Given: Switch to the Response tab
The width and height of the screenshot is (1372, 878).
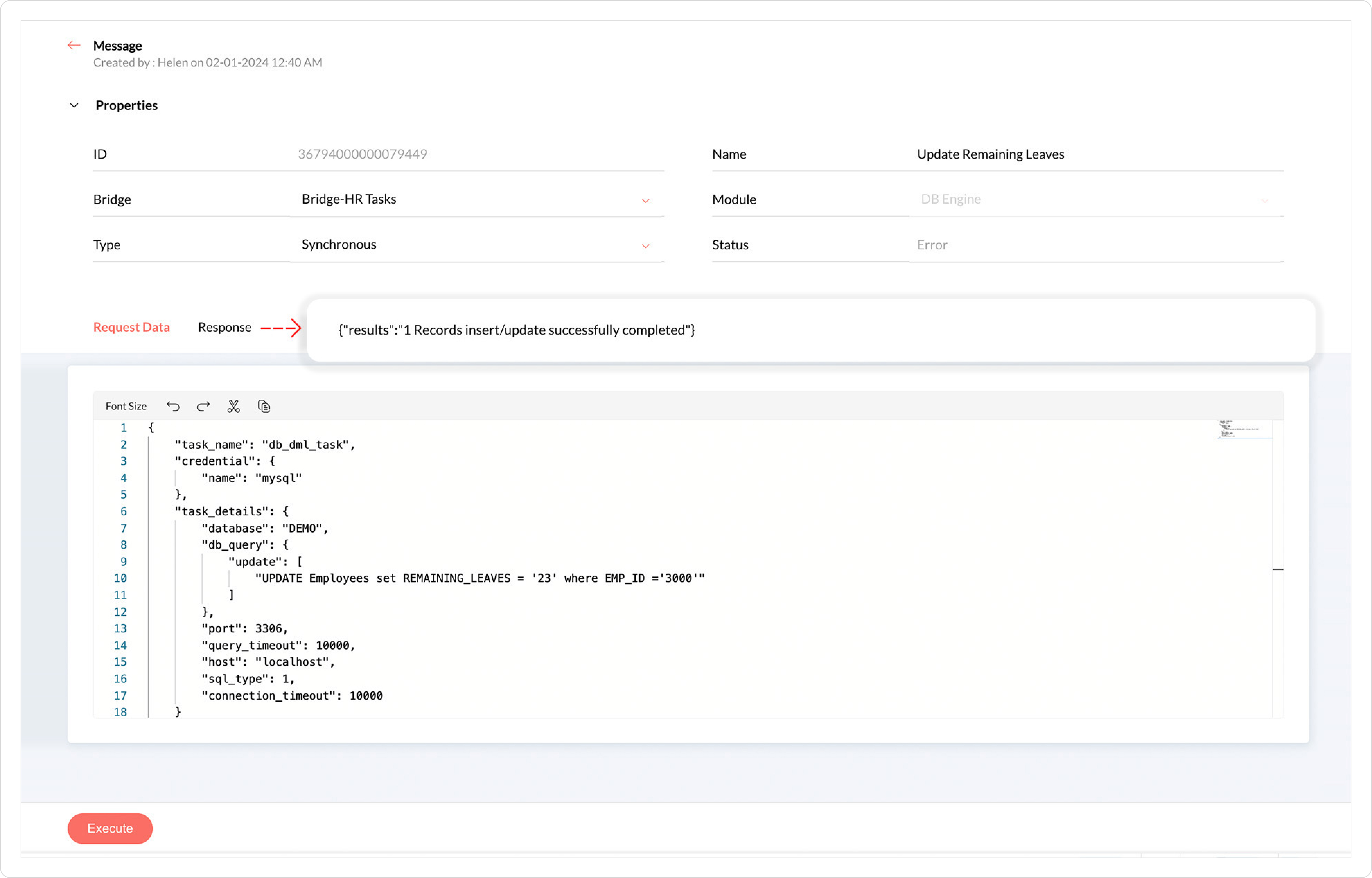Looking at the screenshot, I should (x=224, y=327).
